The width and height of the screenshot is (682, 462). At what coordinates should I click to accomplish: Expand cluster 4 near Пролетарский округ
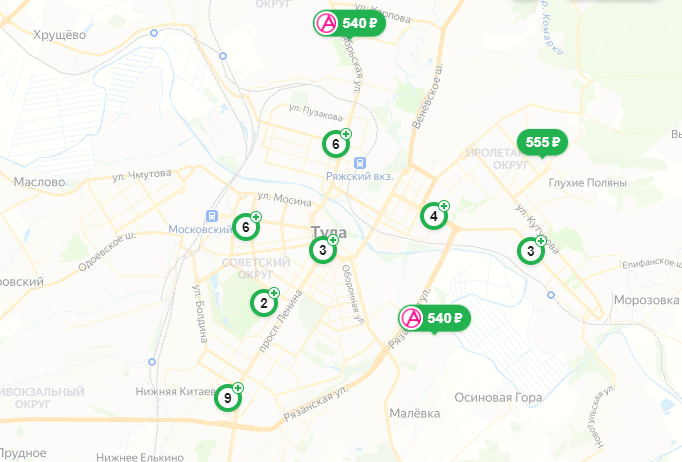coord(434,215)
